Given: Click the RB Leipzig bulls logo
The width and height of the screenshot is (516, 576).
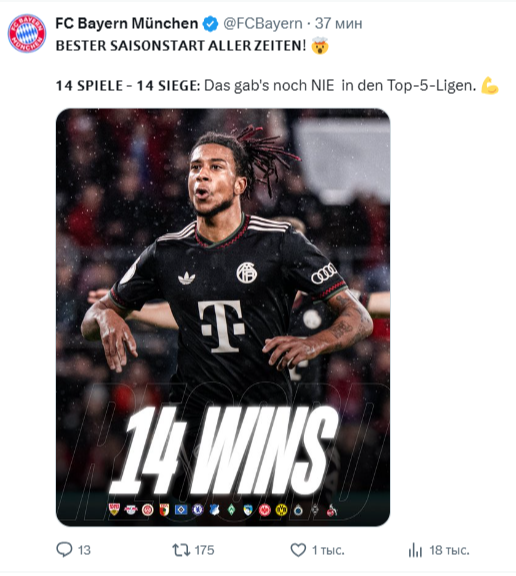Looking at the screenshot, I should (x=131, y=510).
